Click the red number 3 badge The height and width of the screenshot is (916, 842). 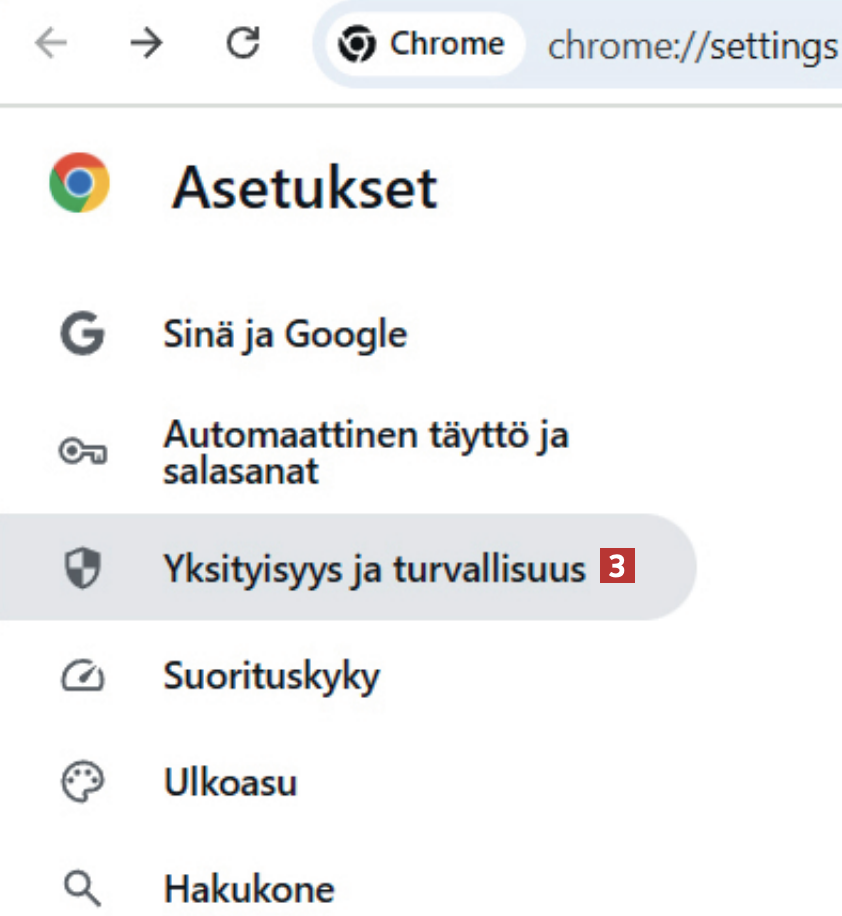click(x=617, y=568)
